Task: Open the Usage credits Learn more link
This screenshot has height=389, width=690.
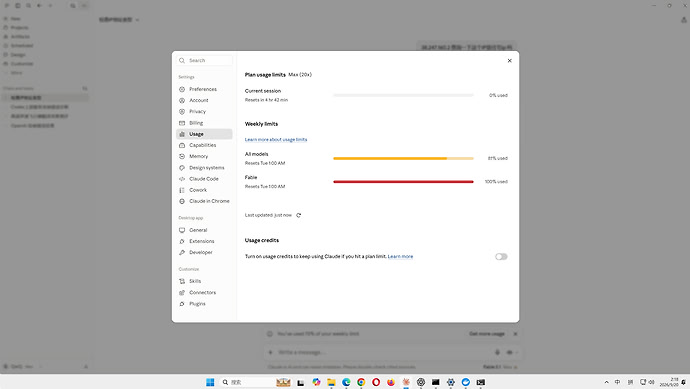Action: tap(400, 257)
